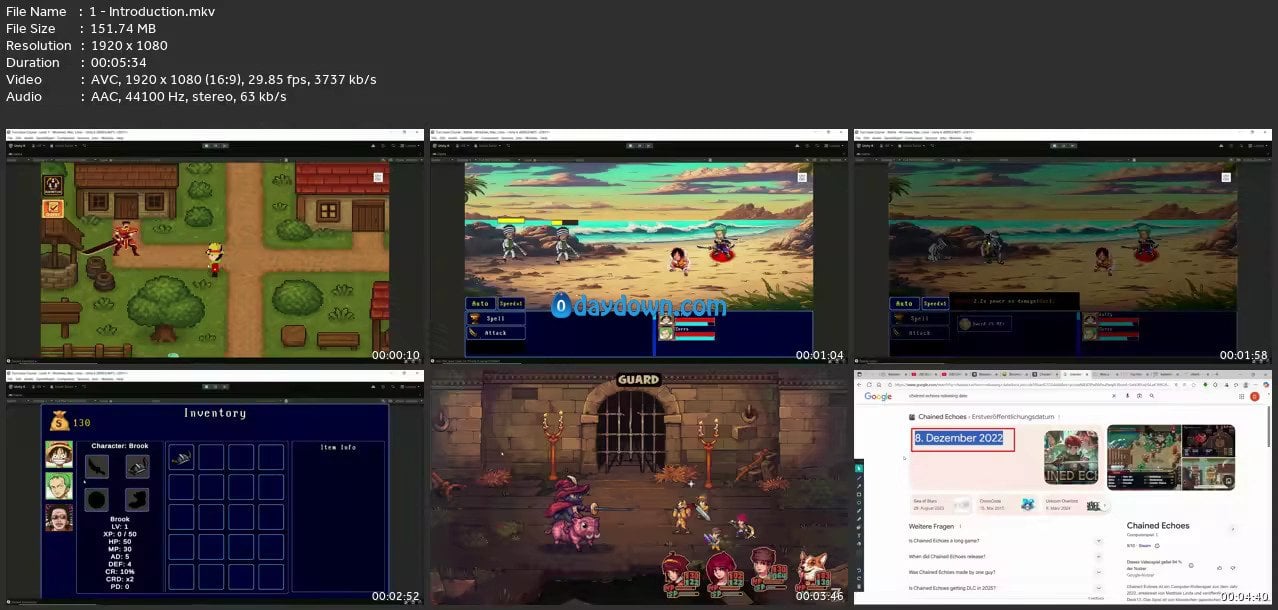Click Speed×1 button in the 00:01:58 frame
The height and width of the screenshot is (610, 1278).
point(935,303)
